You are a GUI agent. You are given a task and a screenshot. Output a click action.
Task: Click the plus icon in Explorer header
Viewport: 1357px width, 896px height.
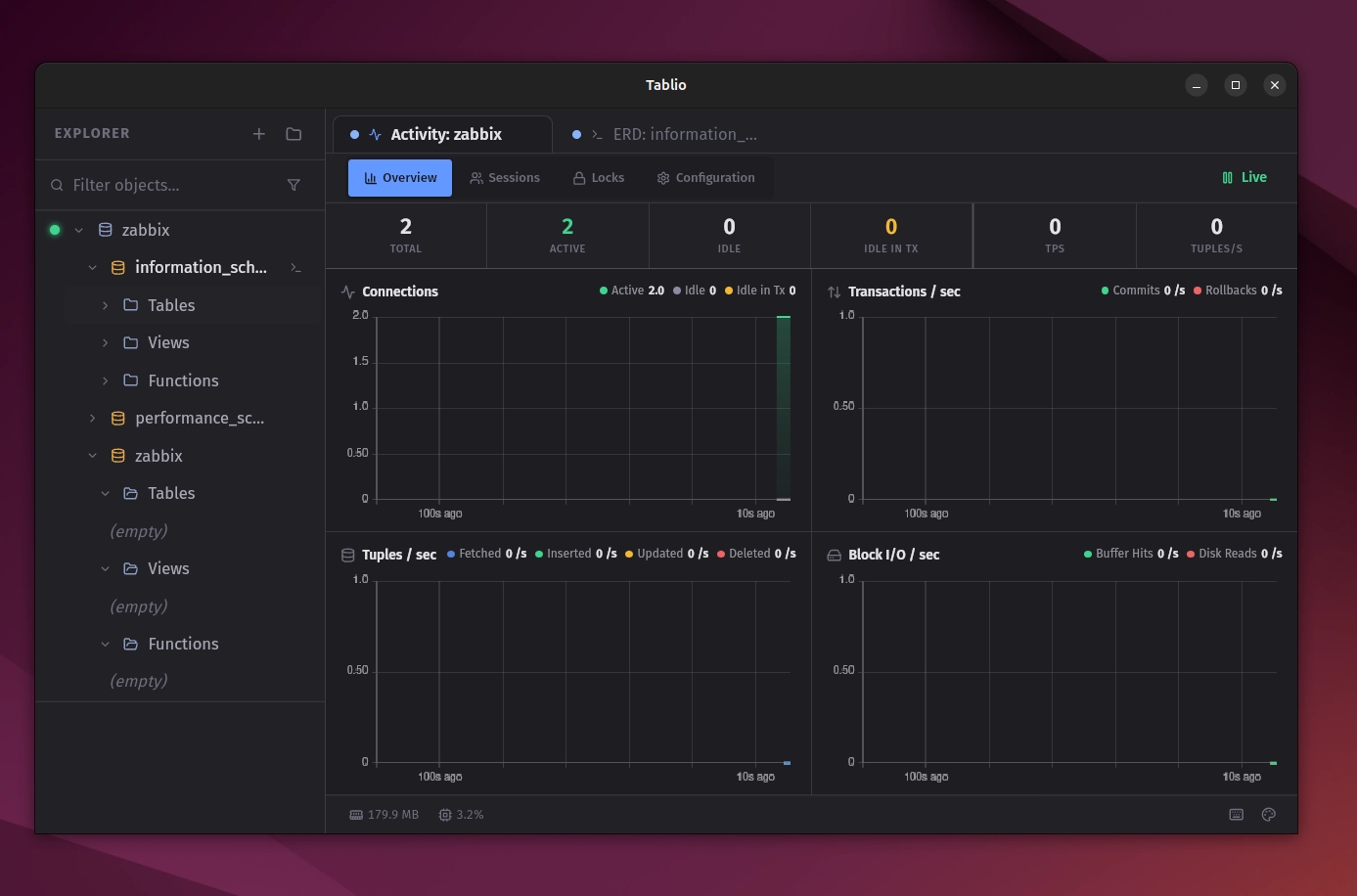(x=258, y=134)
